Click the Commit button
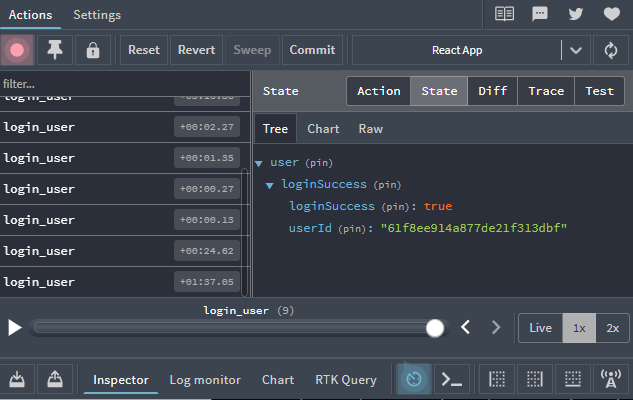633x400 pixels. click(x=312, y=50)
